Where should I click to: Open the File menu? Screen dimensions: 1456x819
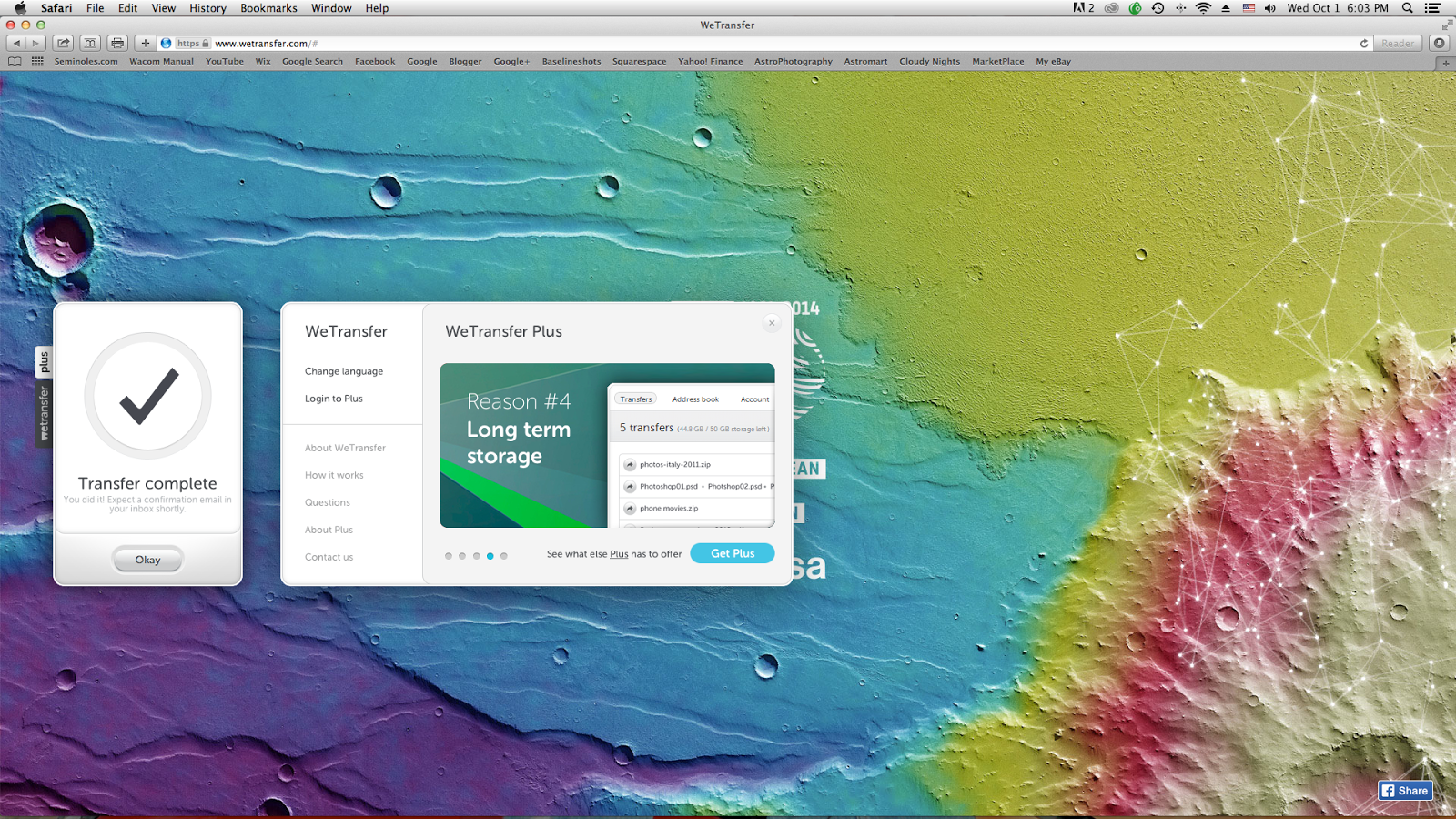95,8
